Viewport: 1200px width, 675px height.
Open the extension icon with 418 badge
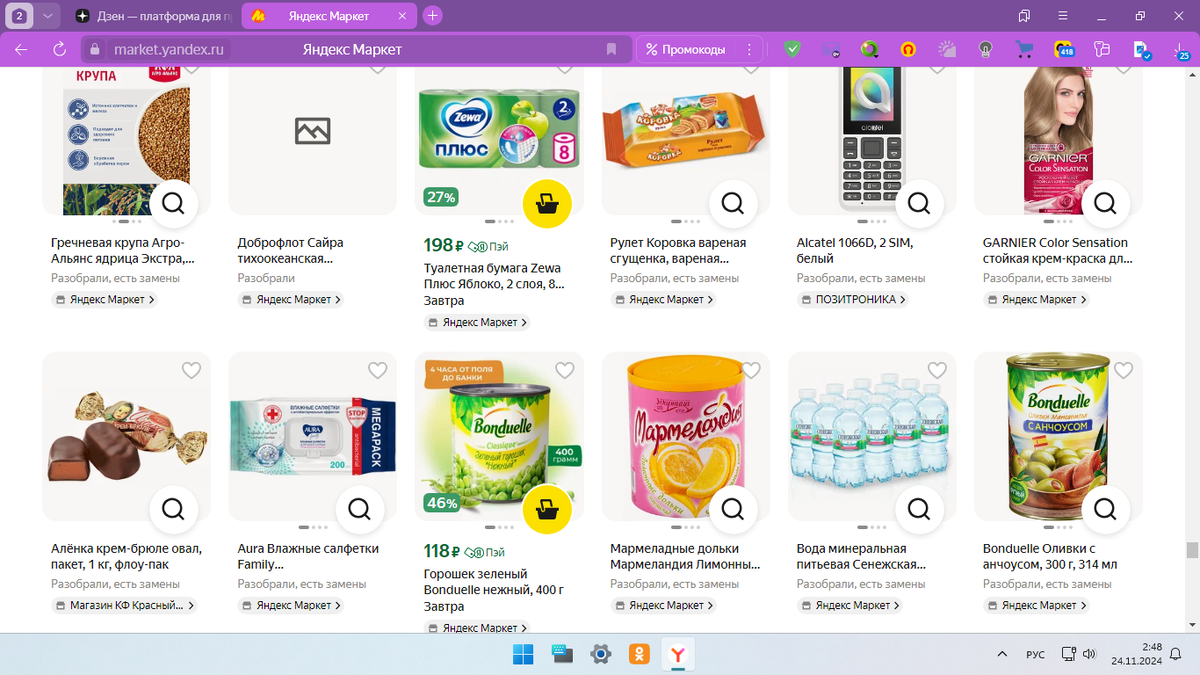[x=1063, y=49]
